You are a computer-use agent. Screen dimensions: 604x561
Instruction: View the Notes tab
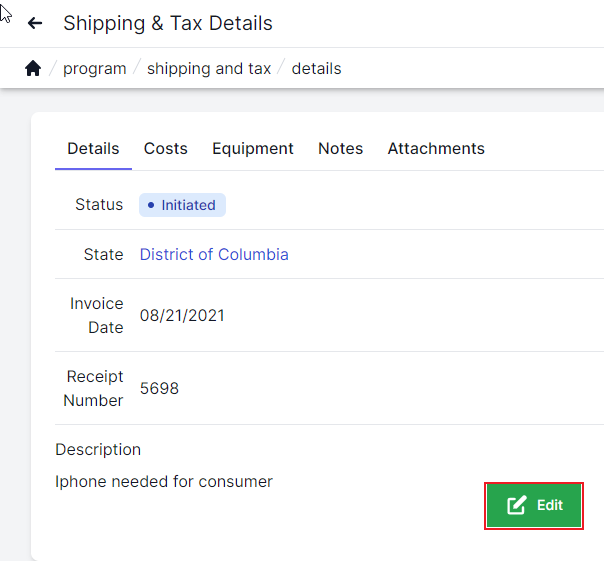click(x=340, y=148)
